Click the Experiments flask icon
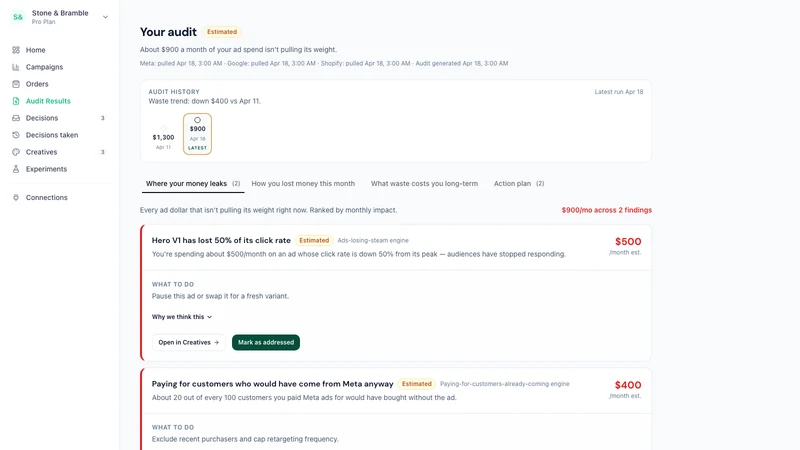The image size is (800, 450). [16, 169]
